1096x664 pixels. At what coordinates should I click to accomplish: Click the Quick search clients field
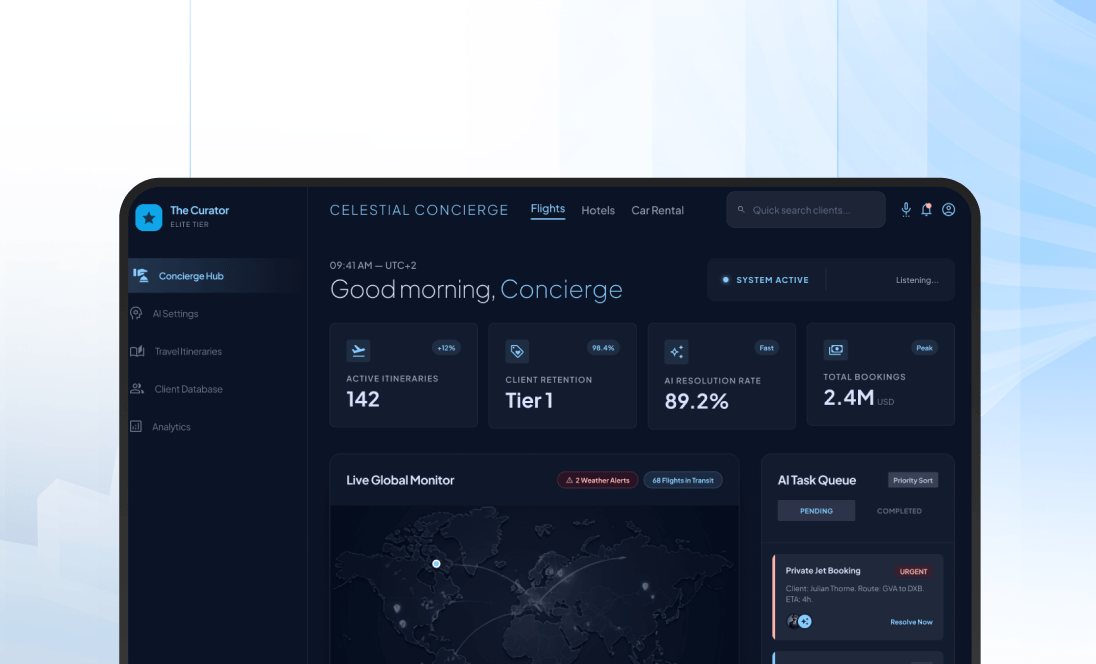tap(805, 209)
